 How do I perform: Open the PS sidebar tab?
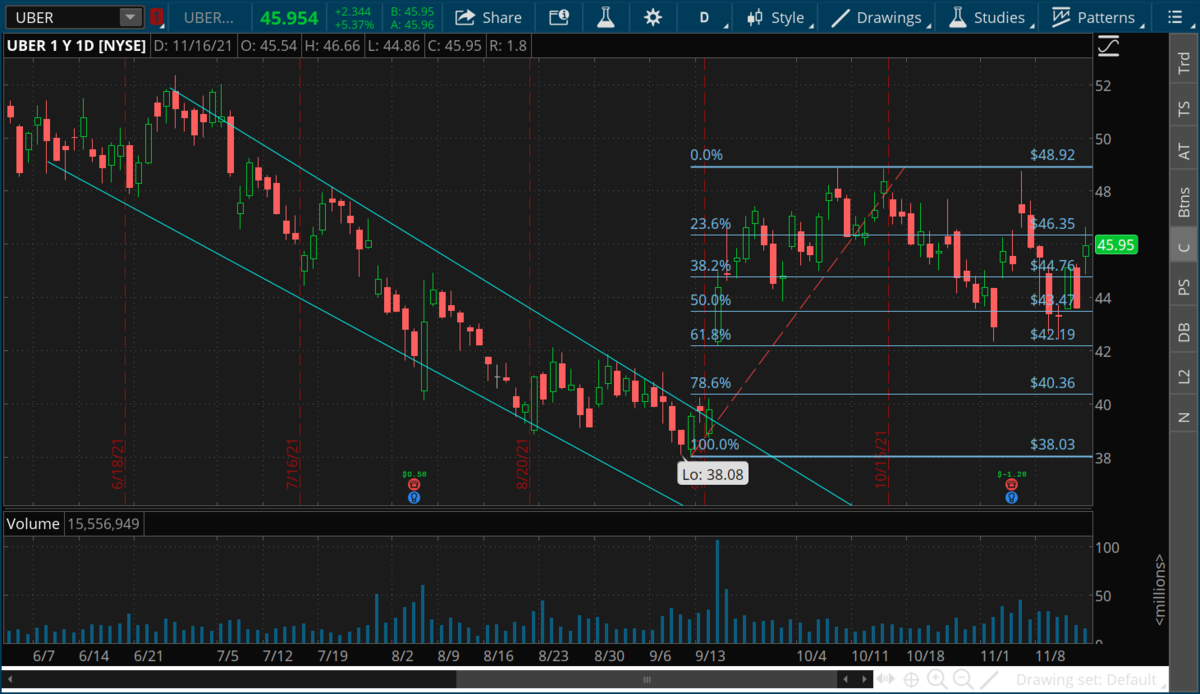pyautogui.click(x=1184, y=287)
